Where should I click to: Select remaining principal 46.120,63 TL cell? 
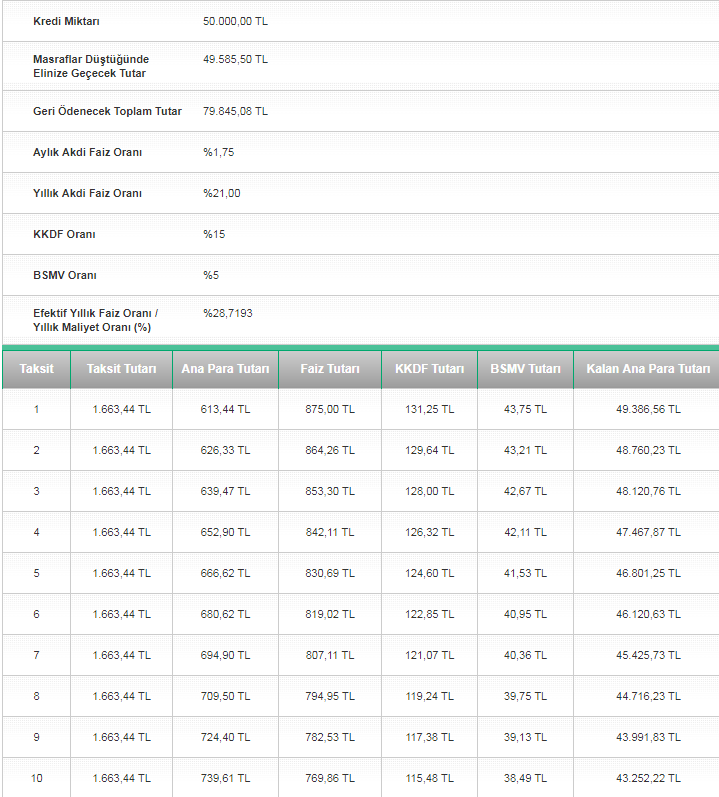[x=645, y=614]
